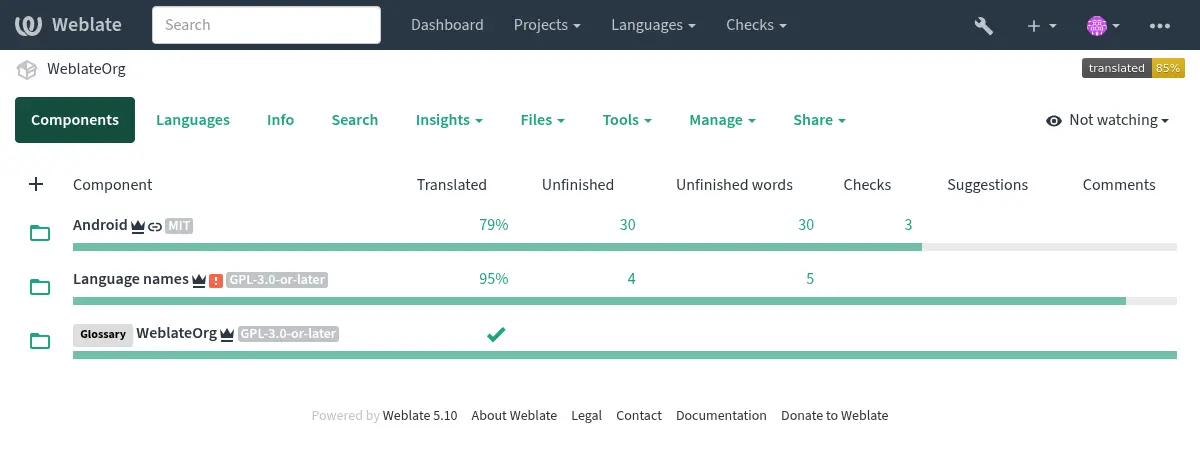1200x475 pixels.
Task: Sort by the Checks column header
Action: pyautogui.click(x=867, y=184)
